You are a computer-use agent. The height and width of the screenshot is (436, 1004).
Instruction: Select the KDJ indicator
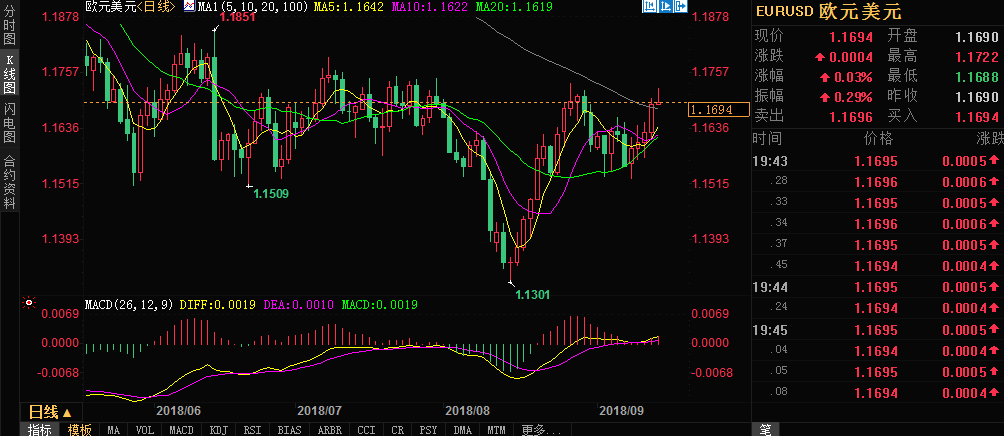pos(216,430)
